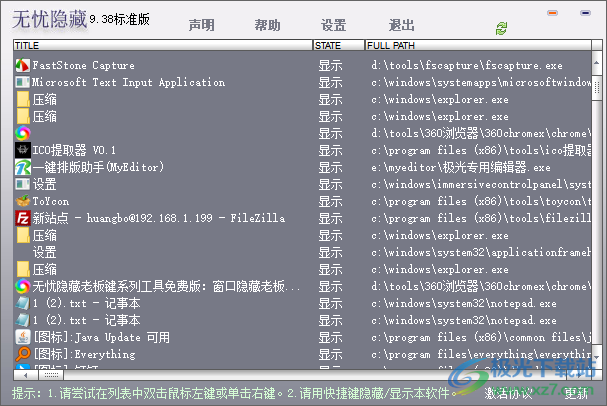Click the 退出 menu item
Screen dimensions: 607x406
coord(401,25)
